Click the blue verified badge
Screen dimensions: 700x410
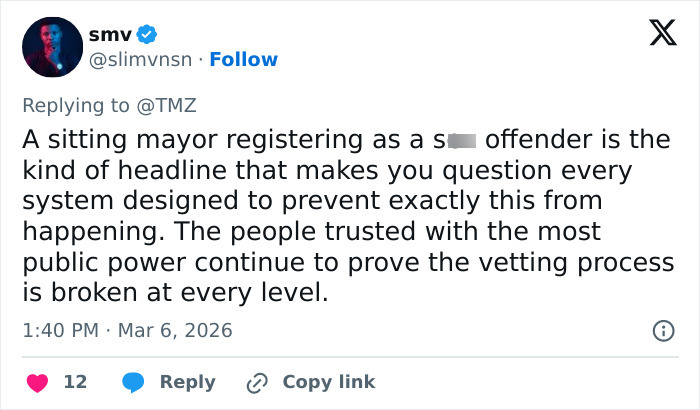(x=147, y=35)
